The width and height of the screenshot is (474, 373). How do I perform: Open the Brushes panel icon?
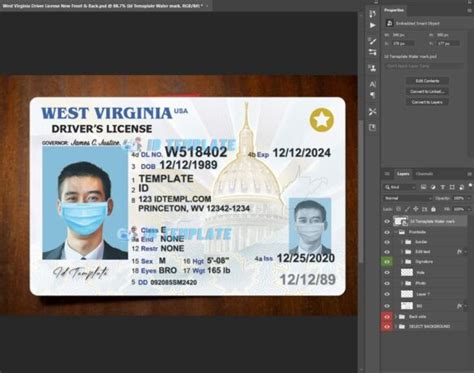pyautogui.click(x=373, y=41)
